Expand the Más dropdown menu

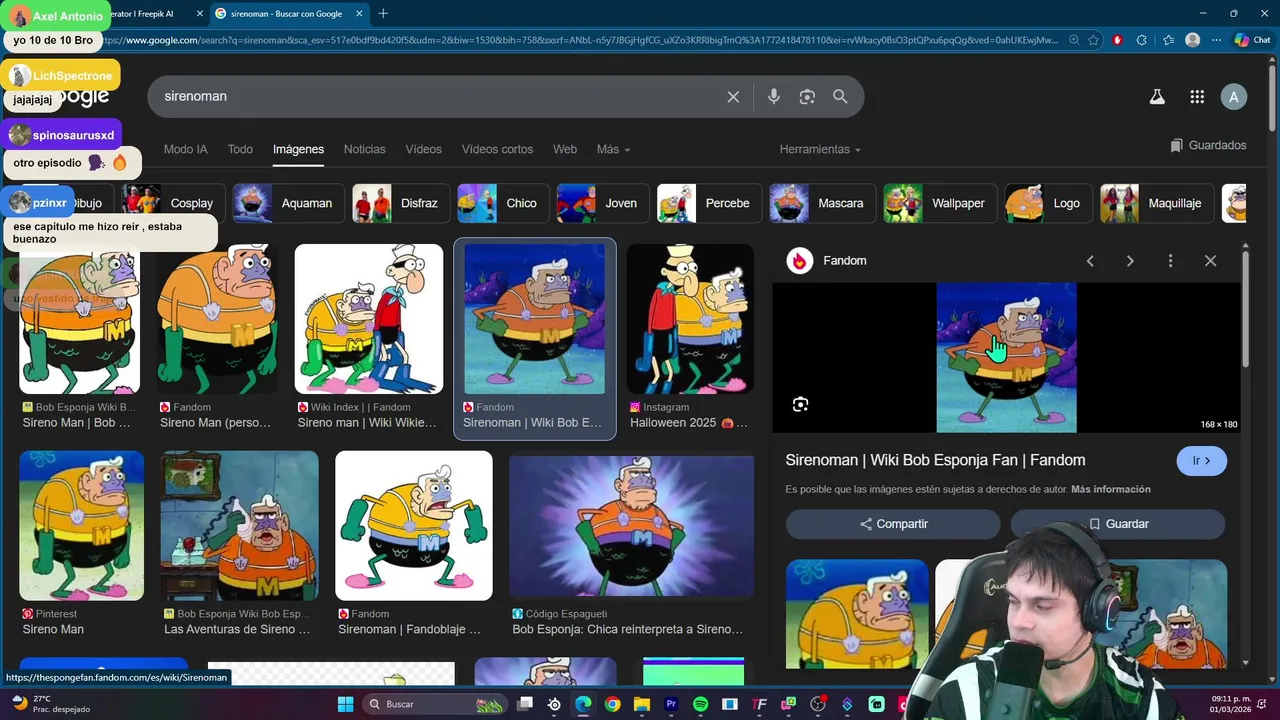pyautogui.click(x=613, y=149)
